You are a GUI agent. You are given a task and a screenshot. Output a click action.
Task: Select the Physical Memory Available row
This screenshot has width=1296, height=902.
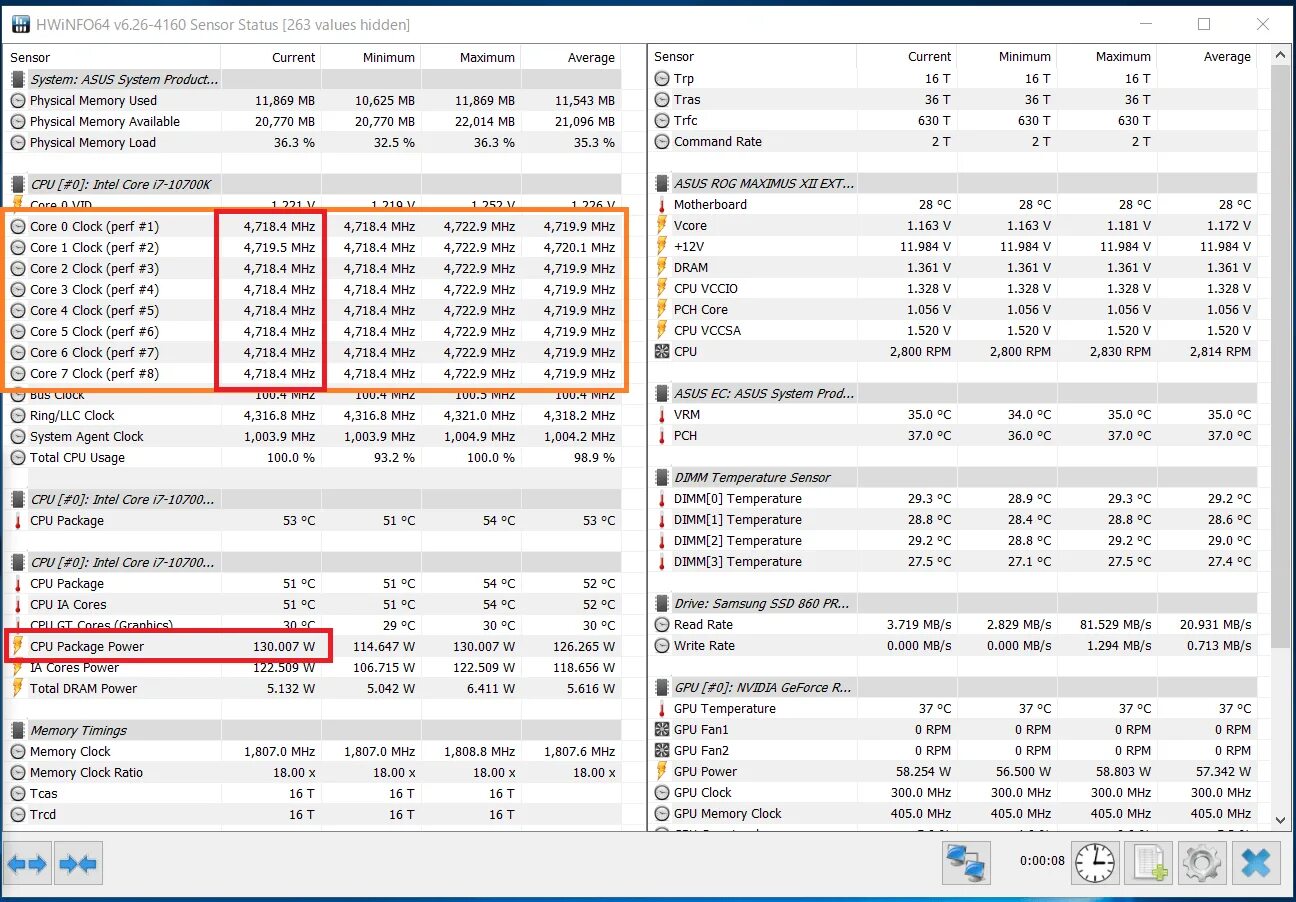[313, 122]
